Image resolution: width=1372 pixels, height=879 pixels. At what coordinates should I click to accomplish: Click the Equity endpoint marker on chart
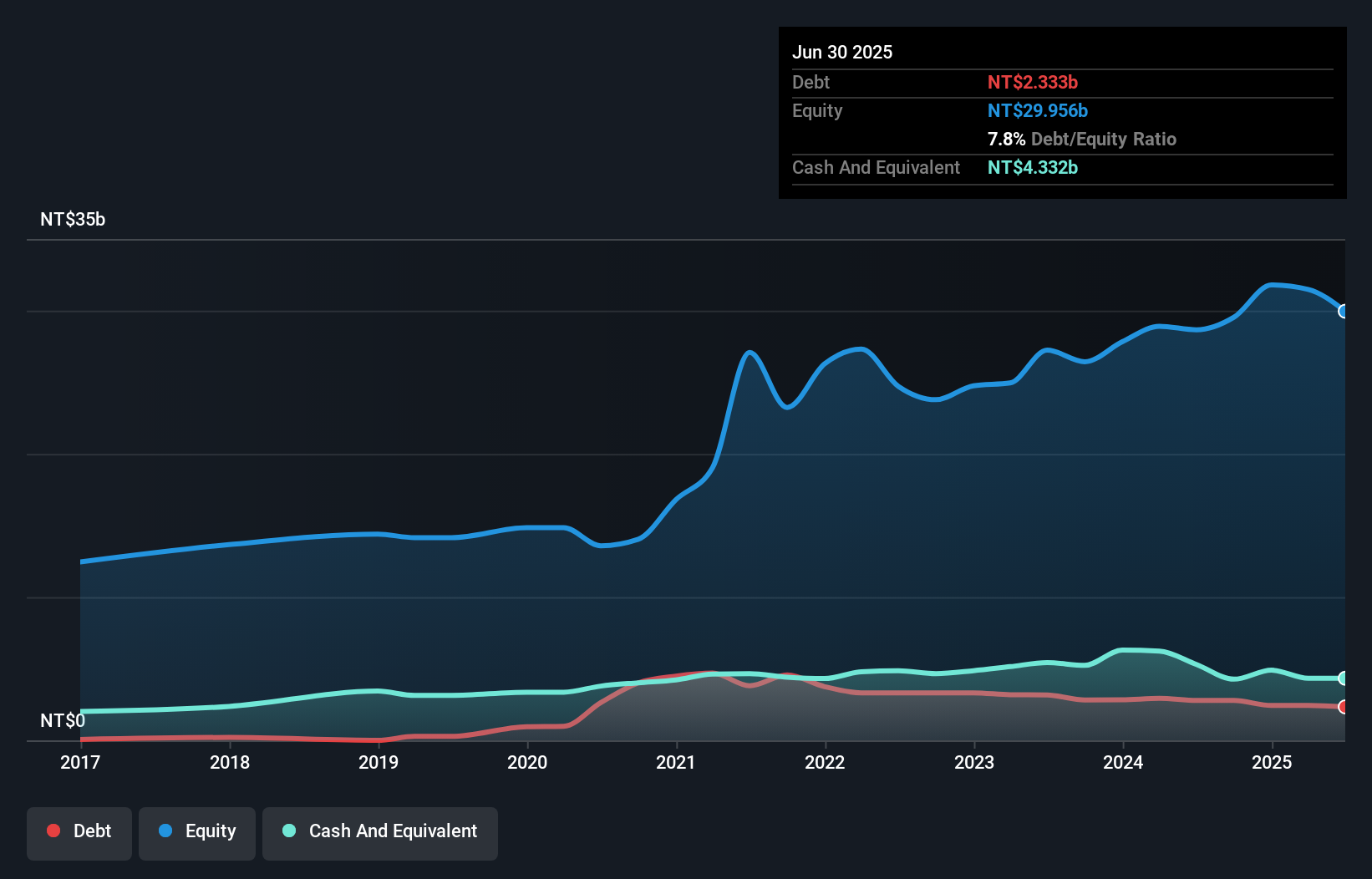click(x=1344, y=312)
